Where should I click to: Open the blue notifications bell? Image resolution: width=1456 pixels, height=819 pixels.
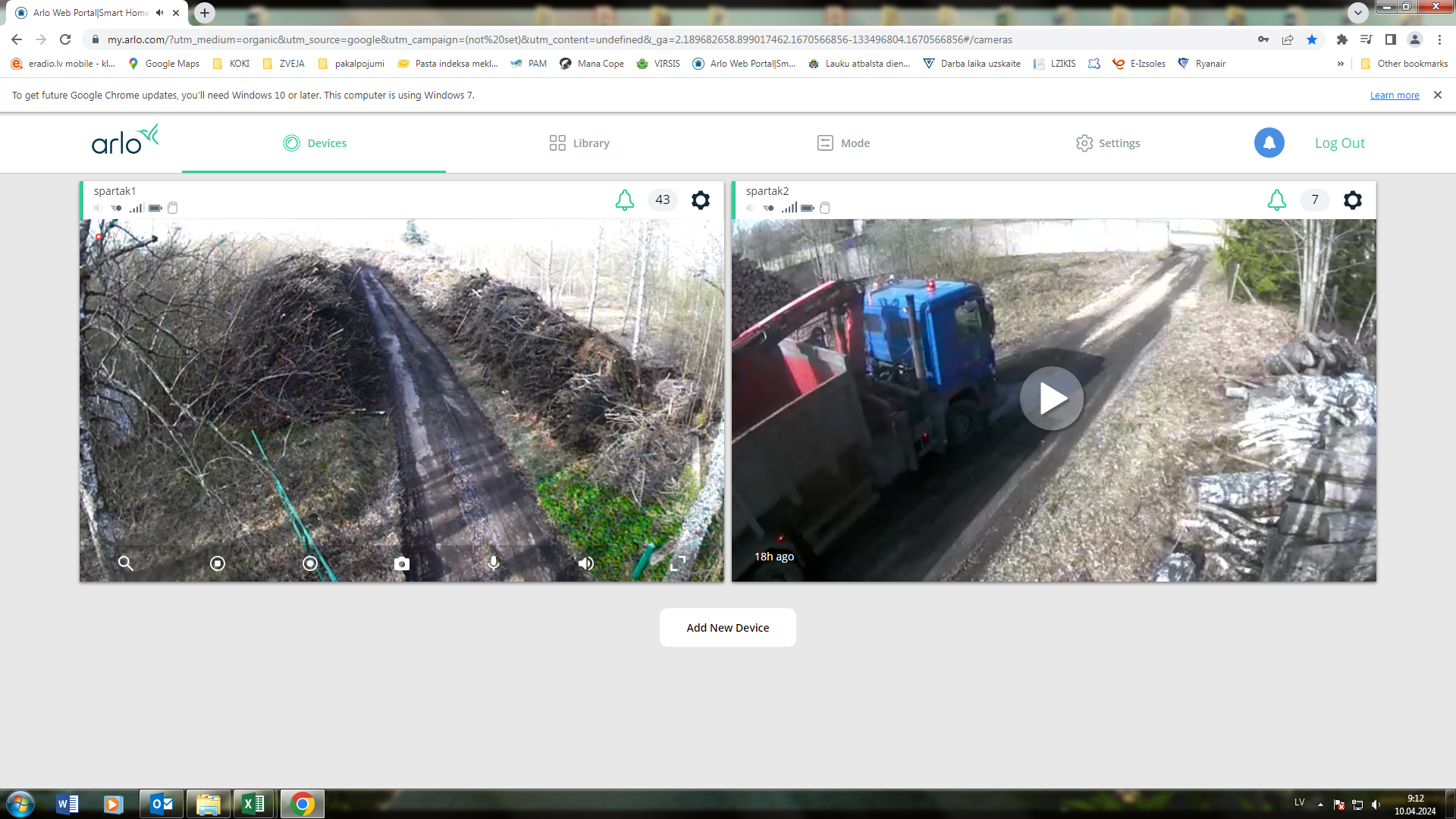[1269, 143]
